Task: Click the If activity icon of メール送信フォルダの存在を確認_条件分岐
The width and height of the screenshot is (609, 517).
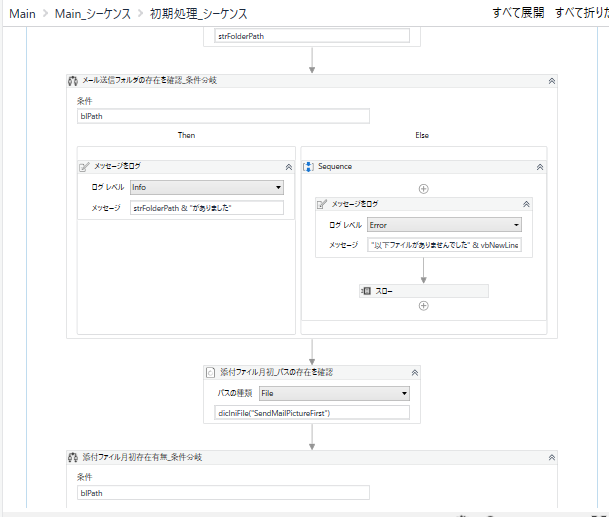Action: tap(73, 81)
